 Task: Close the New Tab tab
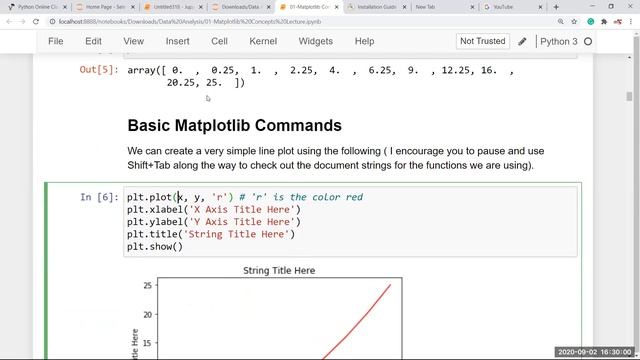[472, 7]
